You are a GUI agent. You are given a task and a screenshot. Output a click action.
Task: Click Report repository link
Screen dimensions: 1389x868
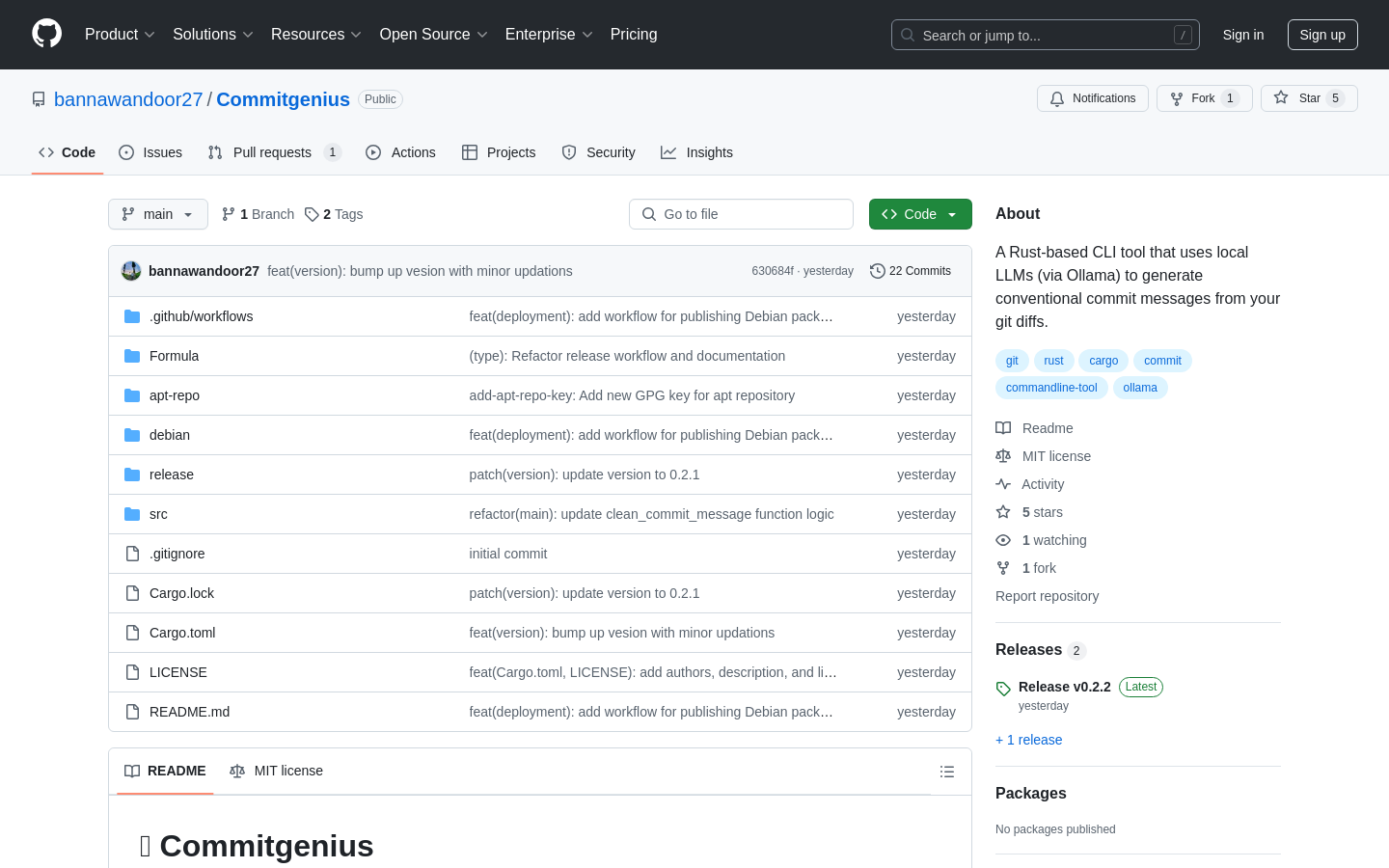coord(1047,596)
